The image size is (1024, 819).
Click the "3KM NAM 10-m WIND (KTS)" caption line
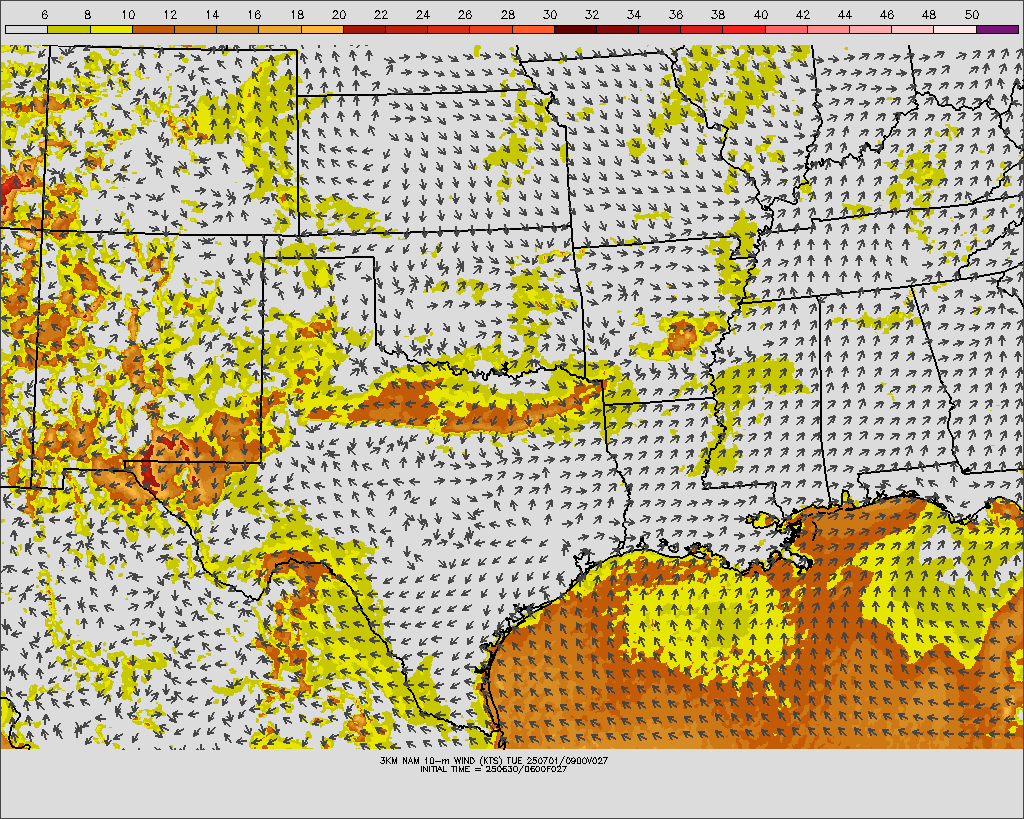[494, 761]
